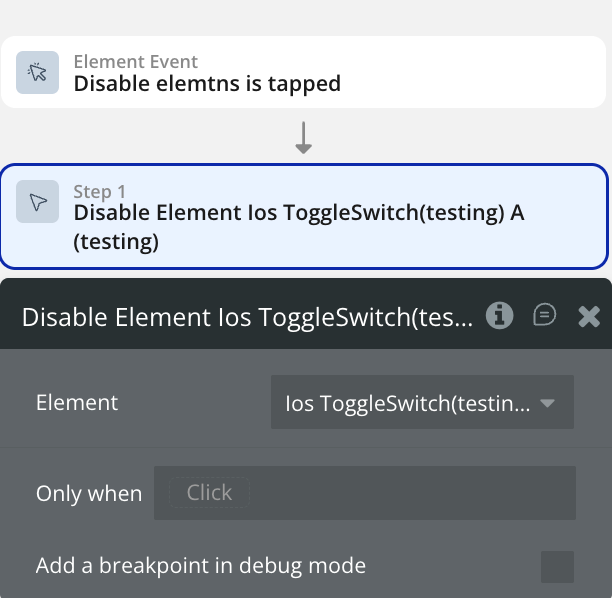Click the down arrow connector between event and step
Screen dimensions: 612x598
[x=304, y=137]
